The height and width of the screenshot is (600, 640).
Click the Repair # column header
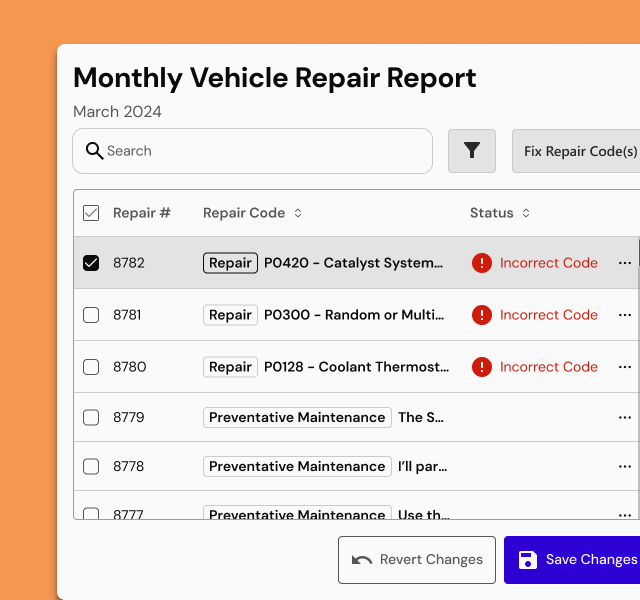pyautogui.click(x=142, y=213)
